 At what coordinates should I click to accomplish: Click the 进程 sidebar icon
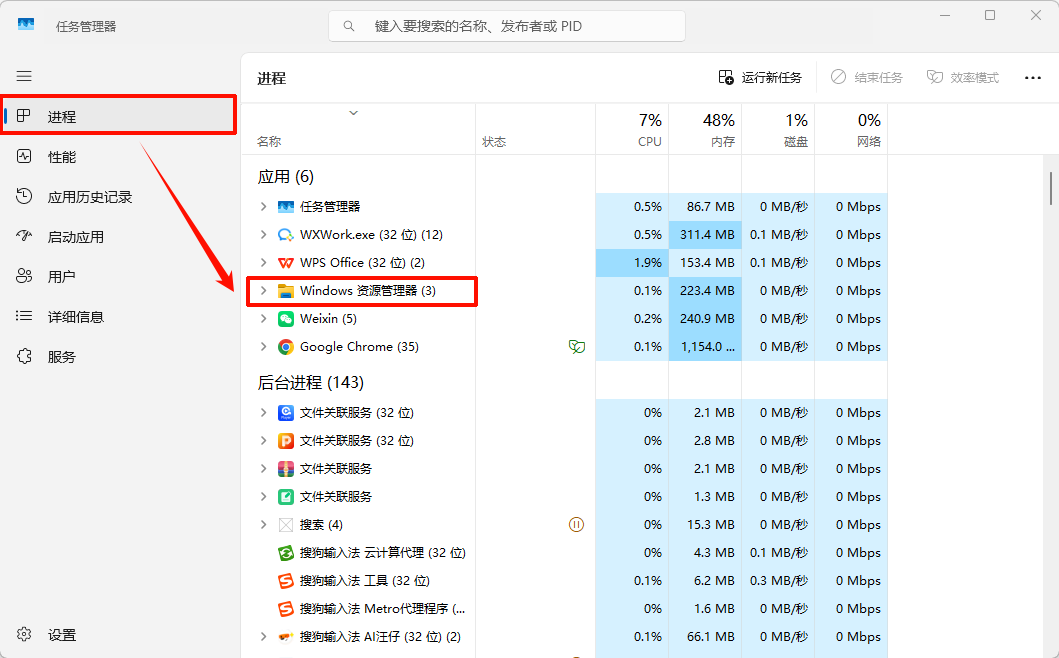point(24,116)
